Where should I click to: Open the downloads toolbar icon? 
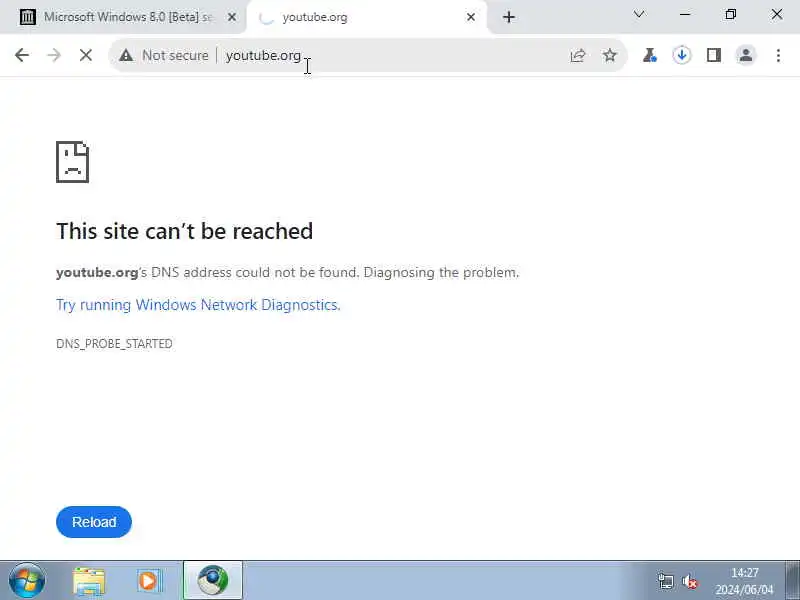(x=682, y=55)
